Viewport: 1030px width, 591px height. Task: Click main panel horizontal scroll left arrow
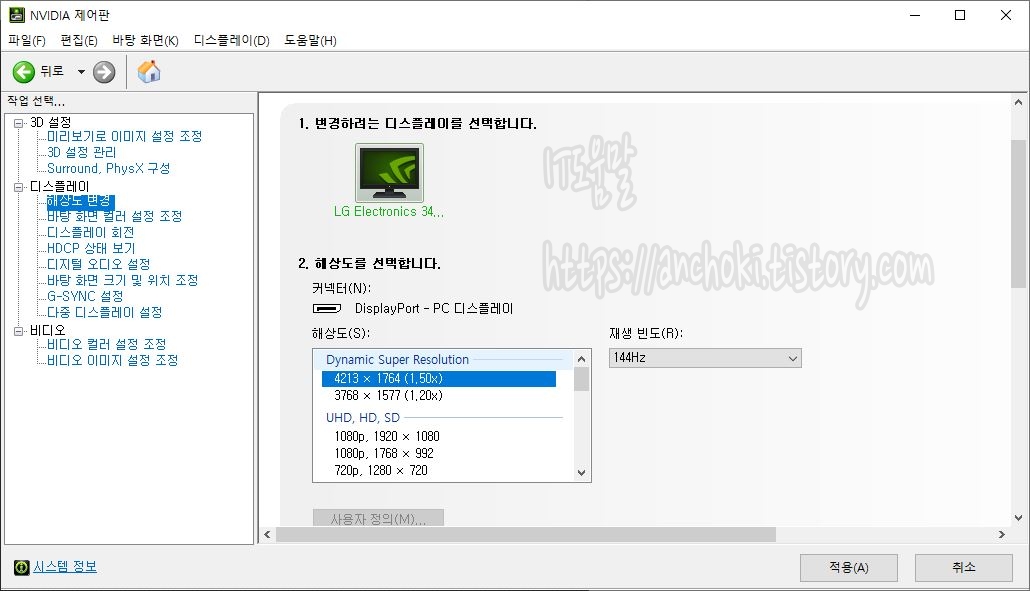[267, 535]
